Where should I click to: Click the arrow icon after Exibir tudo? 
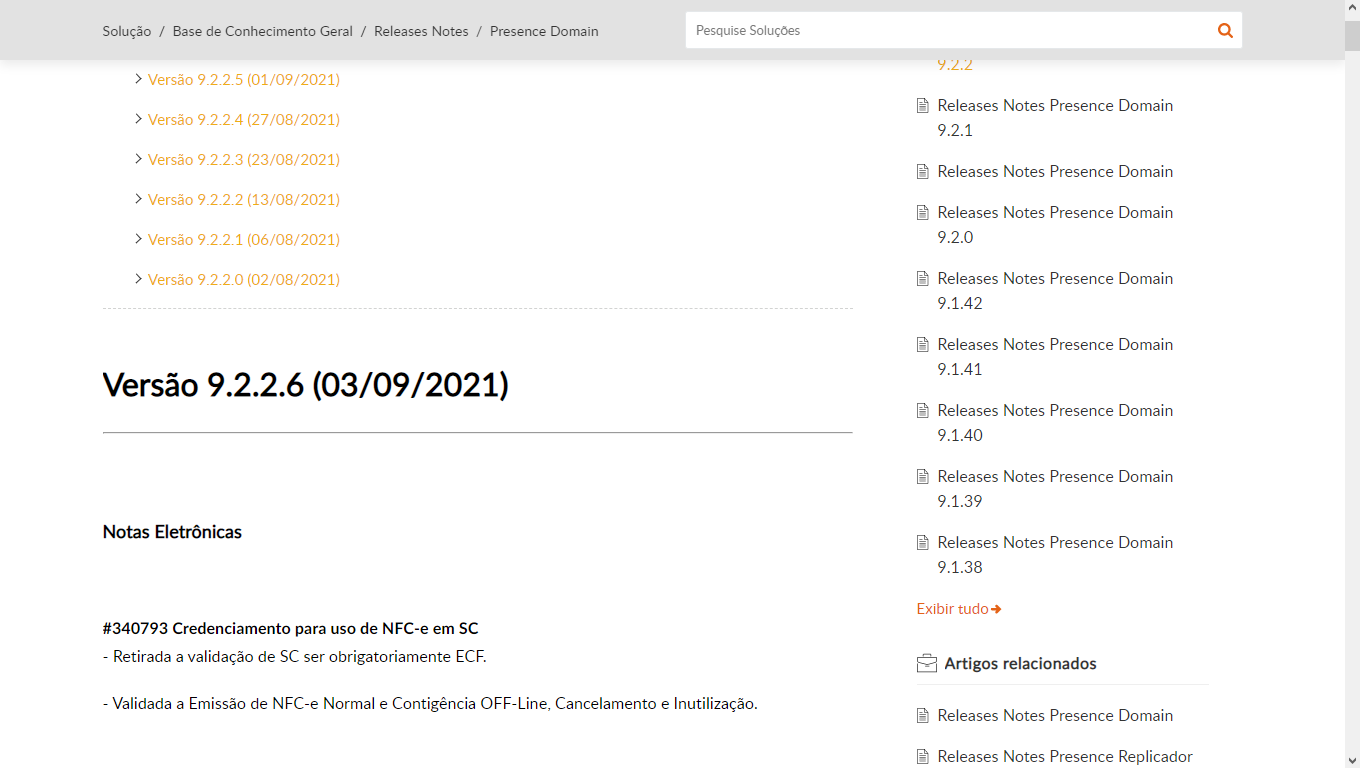(996, 609)
